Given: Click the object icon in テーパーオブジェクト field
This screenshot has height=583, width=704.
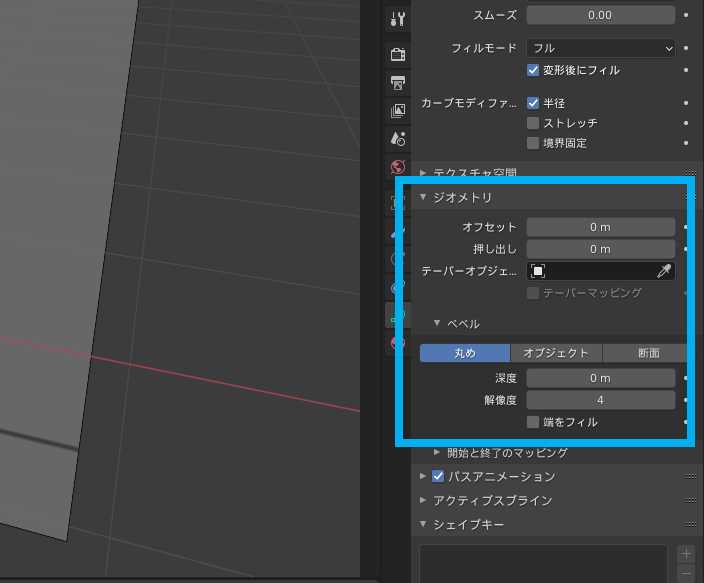Looking at the screenshot, I should pyautogui.click(x=537, y=271).
